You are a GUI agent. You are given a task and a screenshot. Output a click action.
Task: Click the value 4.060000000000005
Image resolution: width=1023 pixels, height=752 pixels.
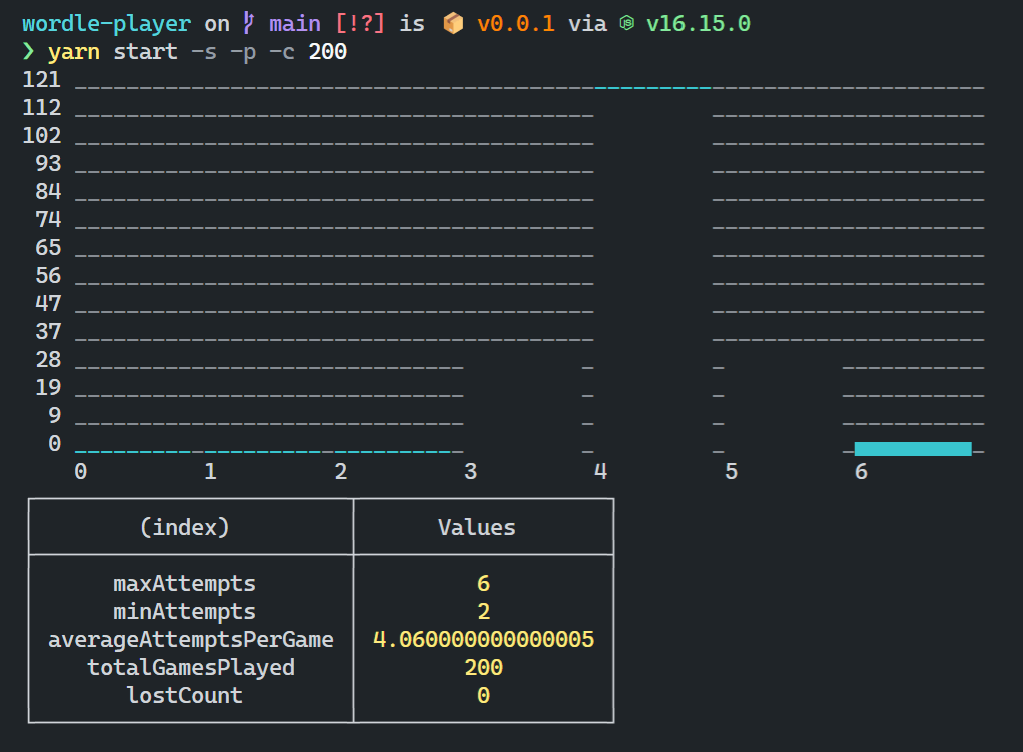(x=483, y=640)
